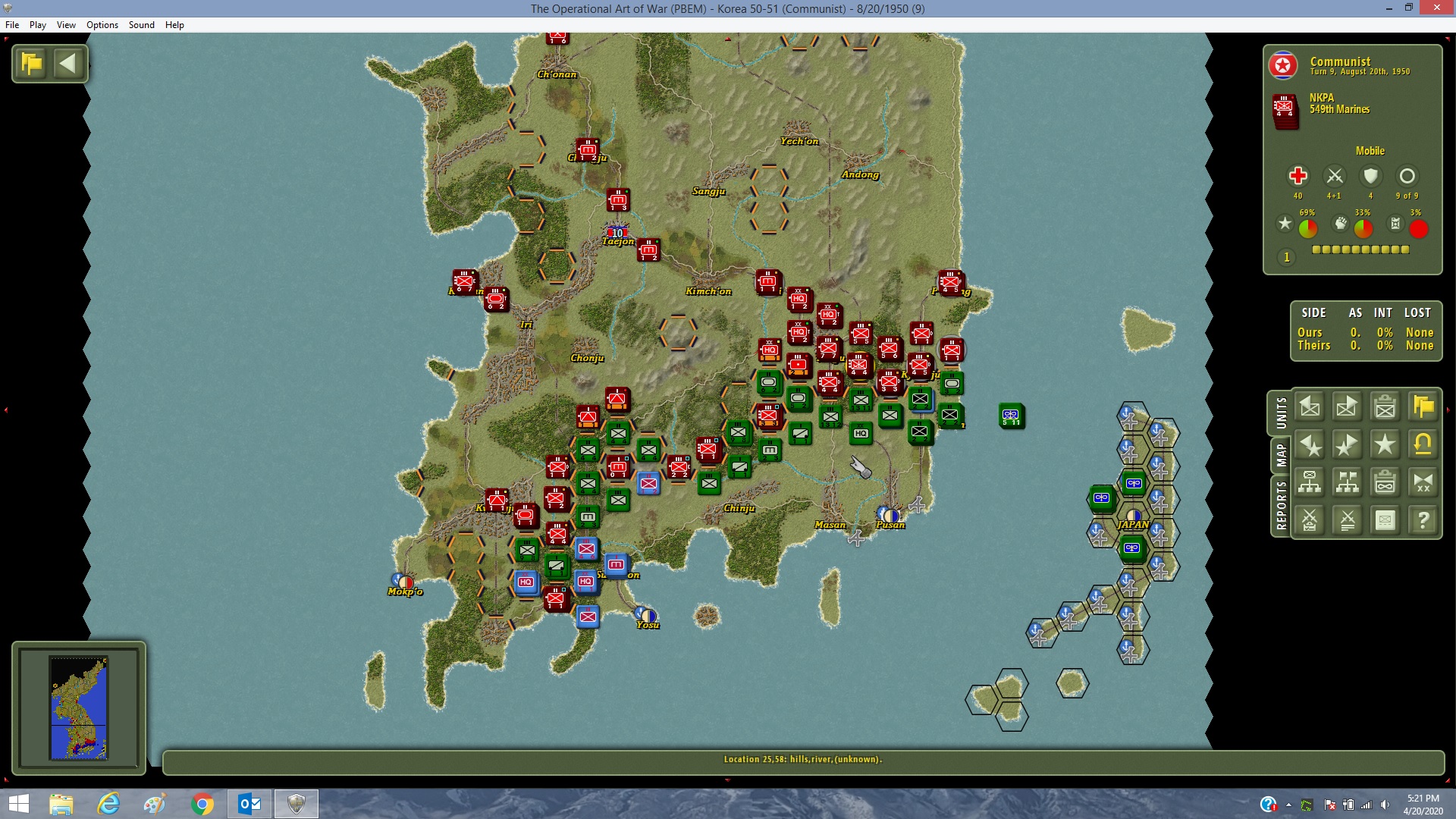Viewport: 1456px width, 819px height.
Task: Click the Chinju city label
Action: click(x=739, y=508)
